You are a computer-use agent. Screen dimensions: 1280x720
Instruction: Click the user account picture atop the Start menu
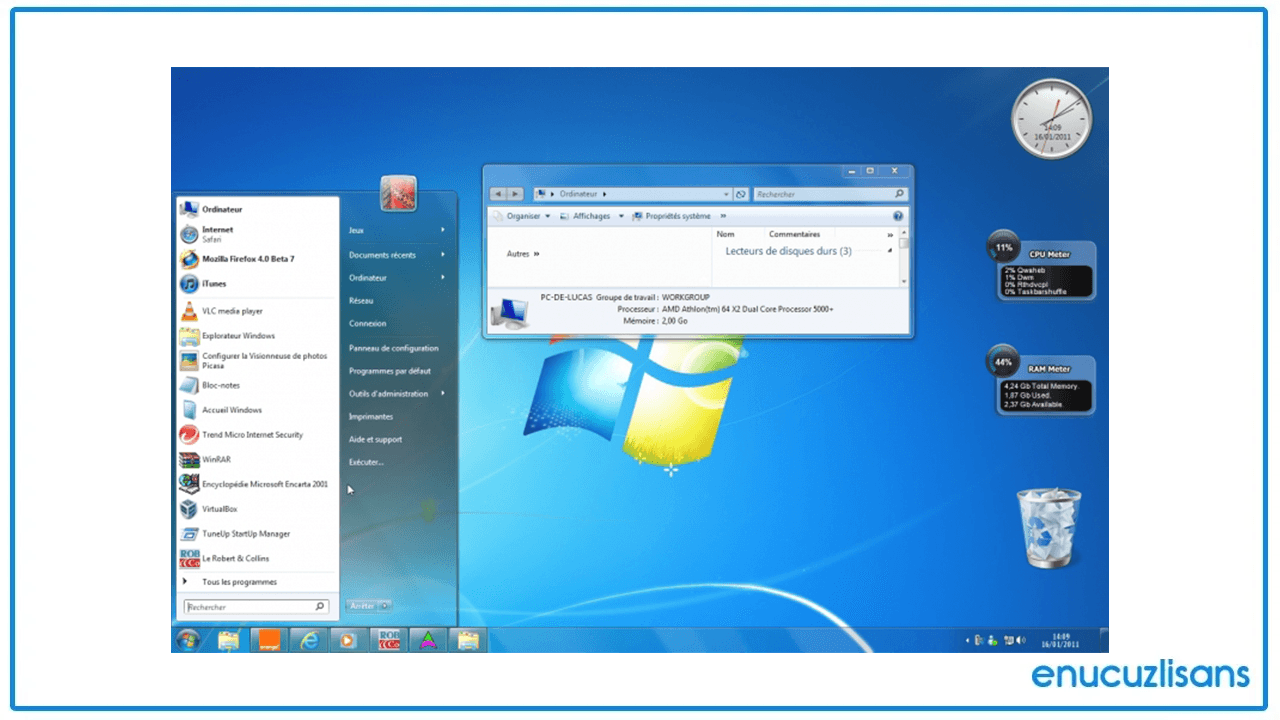coord(398,194)
